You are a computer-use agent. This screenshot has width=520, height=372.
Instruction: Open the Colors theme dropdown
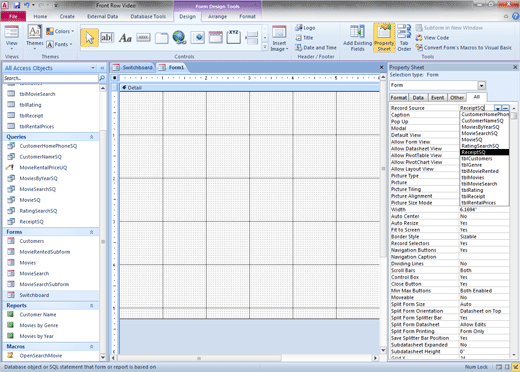pyautogui.click(x=60, y=31)
